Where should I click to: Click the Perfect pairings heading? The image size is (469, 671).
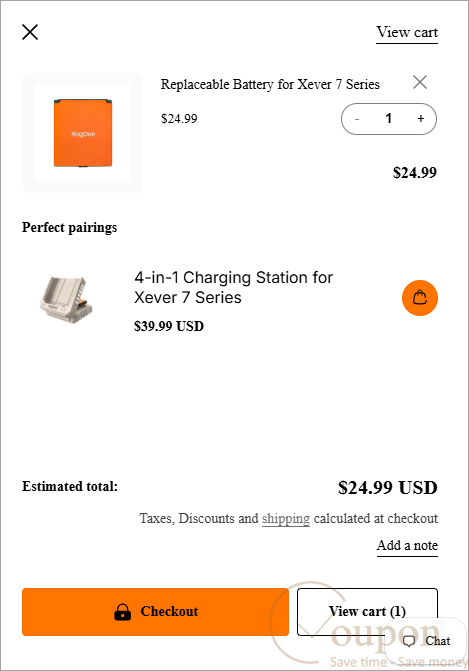[70, 228]
